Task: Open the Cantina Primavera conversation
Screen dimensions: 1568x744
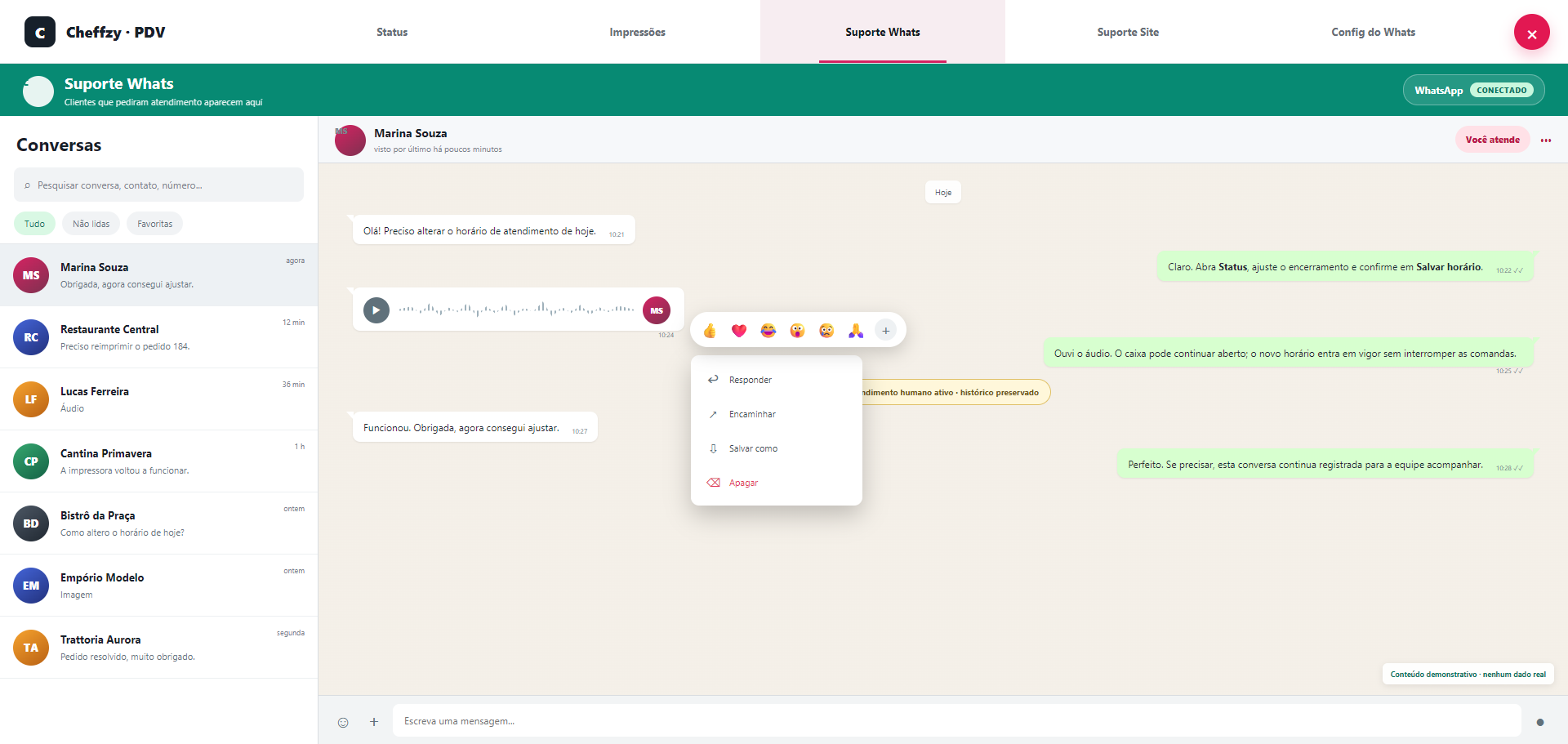Action: (x=158, y=461)
